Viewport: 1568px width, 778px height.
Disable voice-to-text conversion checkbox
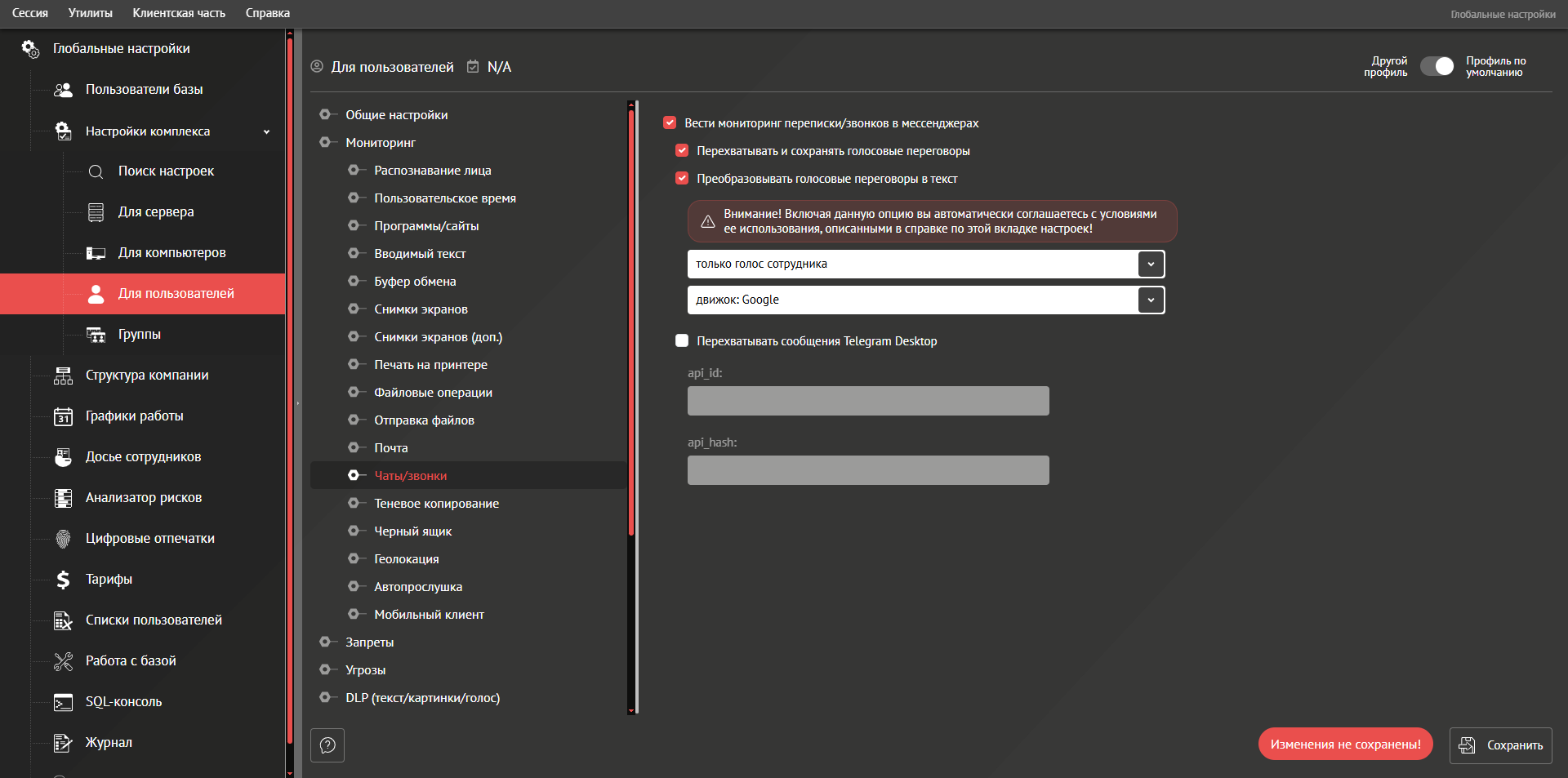682,179
